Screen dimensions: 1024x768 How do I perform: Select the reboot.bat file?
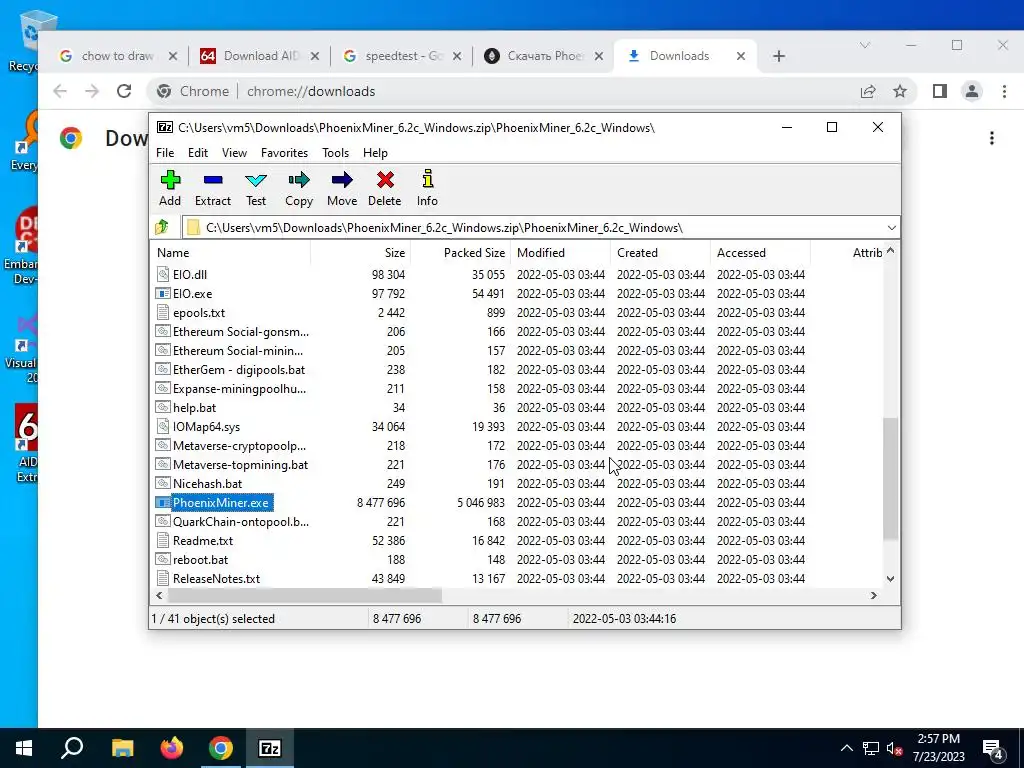pos(200,560)
